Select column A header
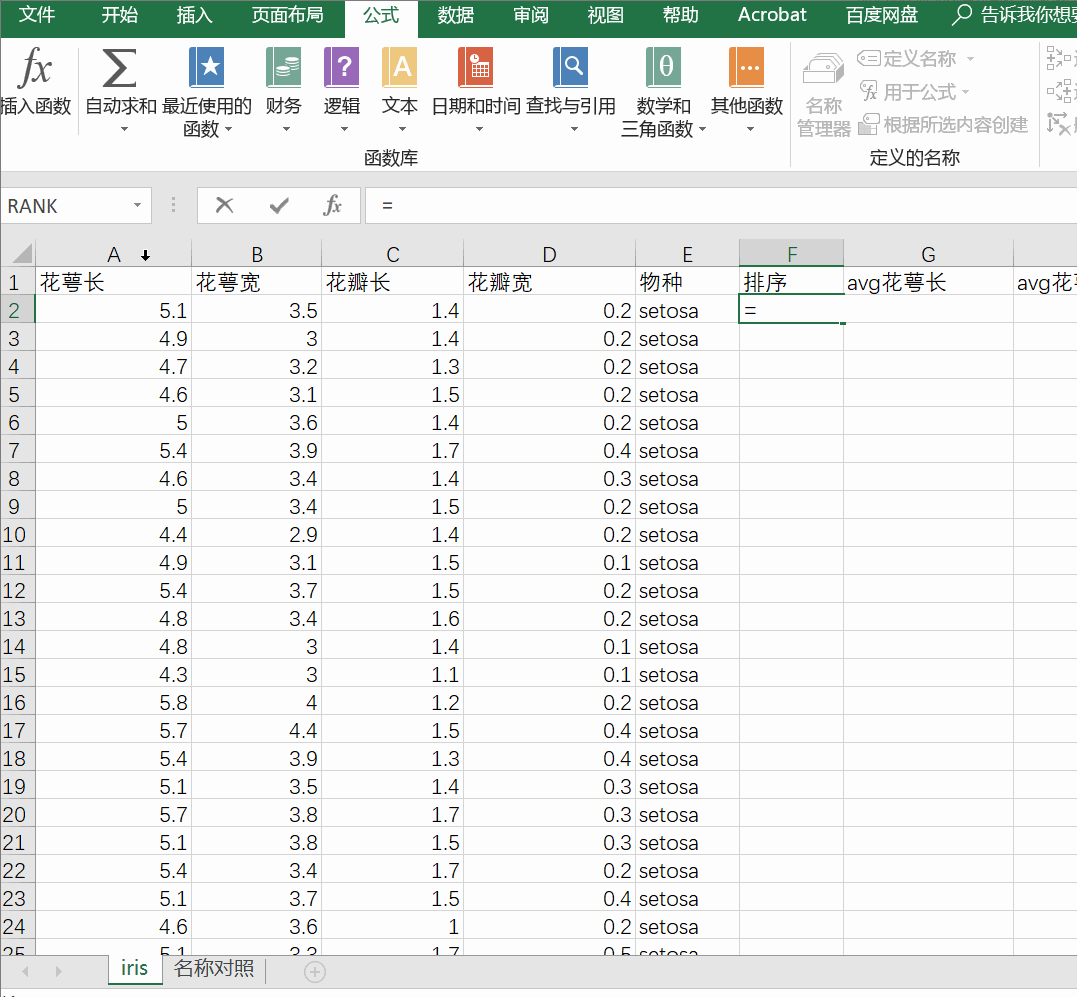The height and width of the screenshot is (997, 1077). [113, 254]
